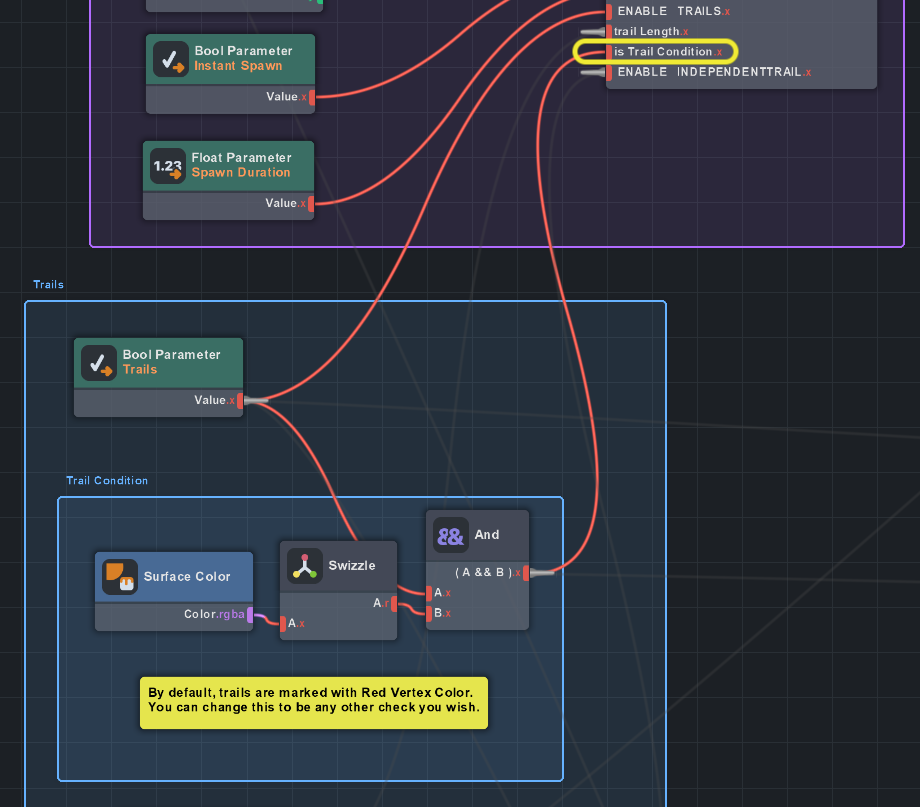Click the Instant Spawn Value.x output port
920x807 pixels.
312,97
